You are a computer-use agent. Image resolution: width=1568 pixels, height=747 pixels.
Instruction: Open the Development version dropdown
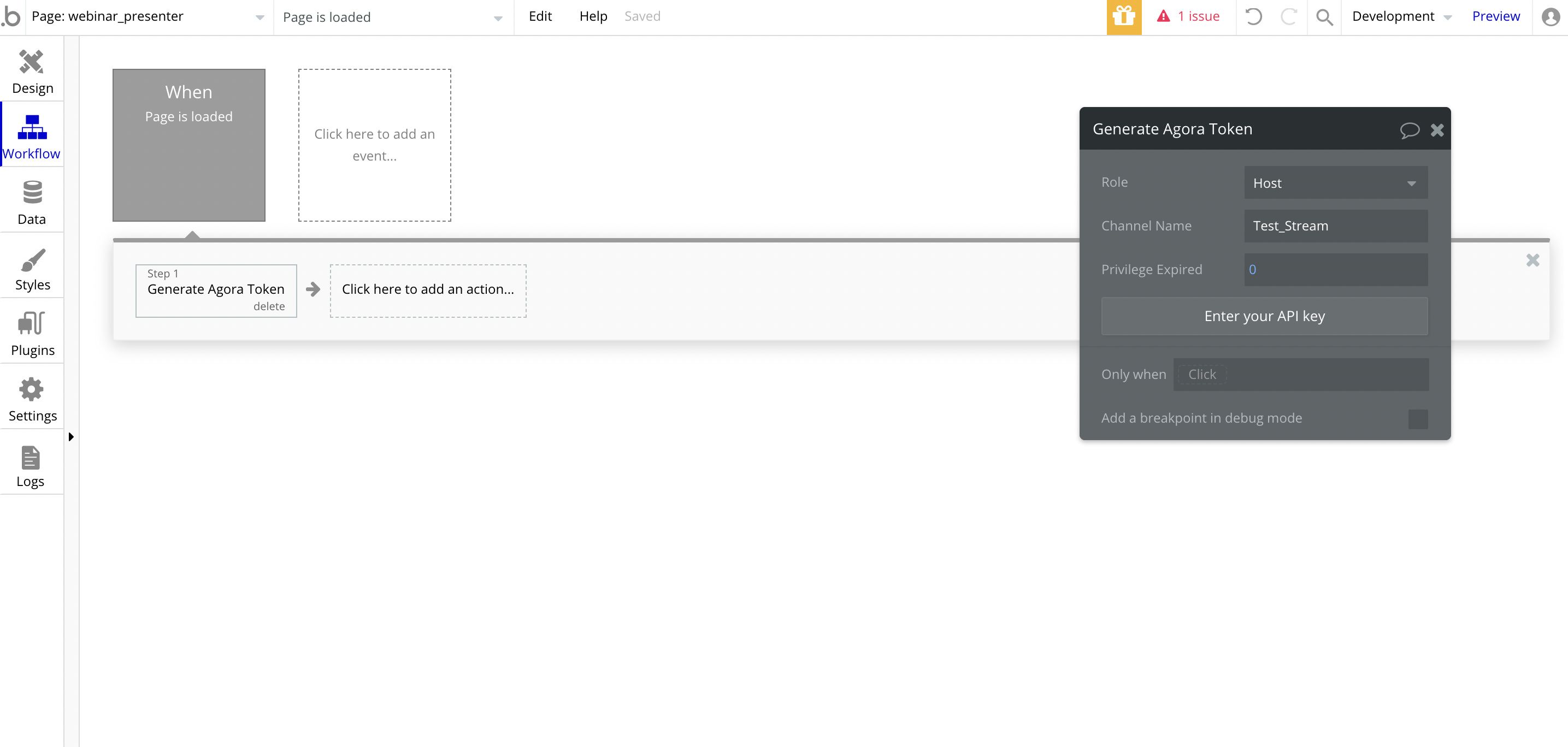[x=1401, y=16]
